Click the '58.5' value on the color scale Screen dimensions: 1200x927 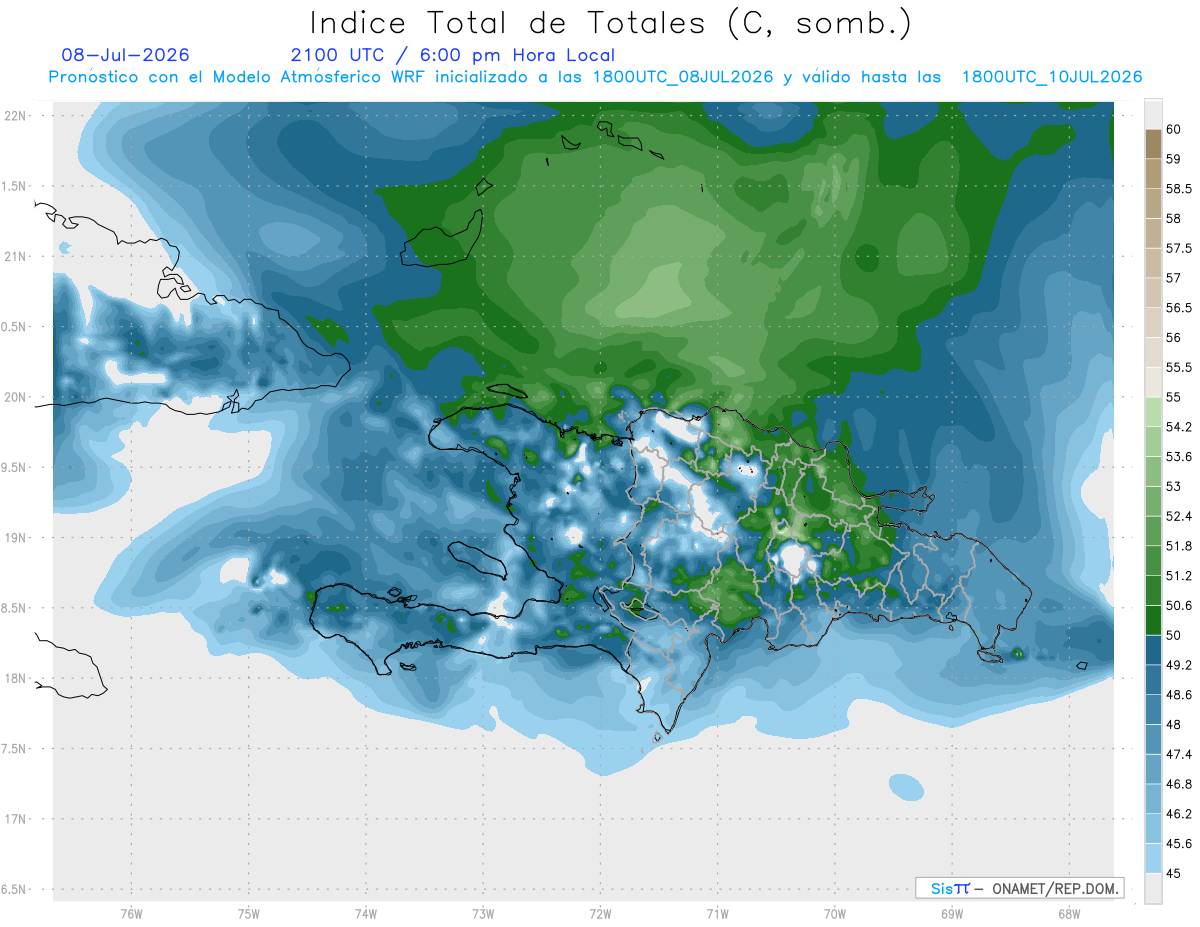pos(1179,188)
